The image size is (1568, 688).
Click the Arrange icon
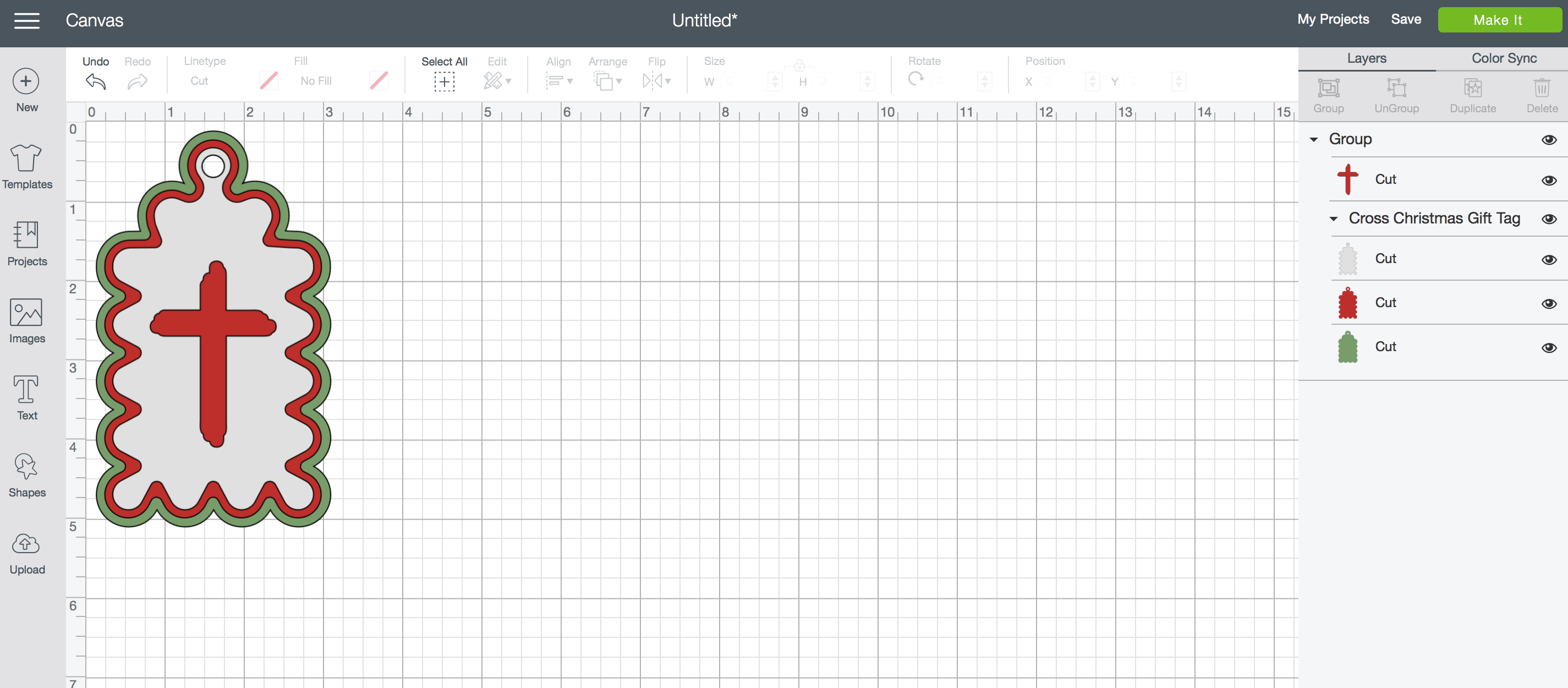click(602, 80)
